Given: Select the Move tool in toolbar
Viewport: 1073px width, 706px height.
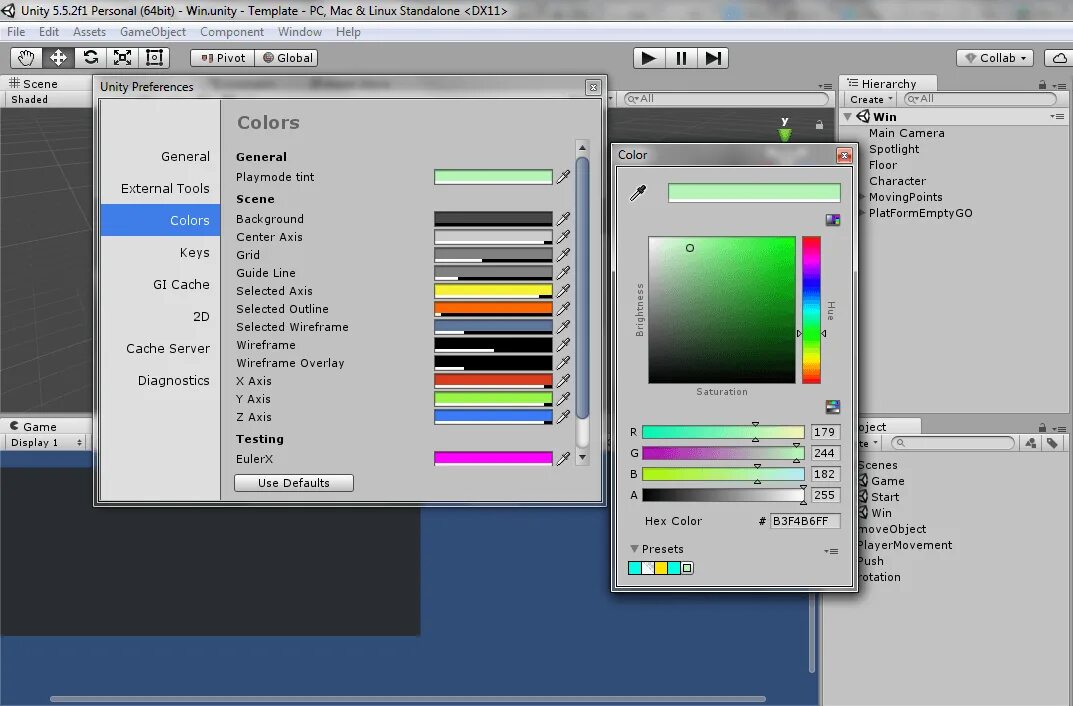Looking at the screenshot, I should click(58, 58).
